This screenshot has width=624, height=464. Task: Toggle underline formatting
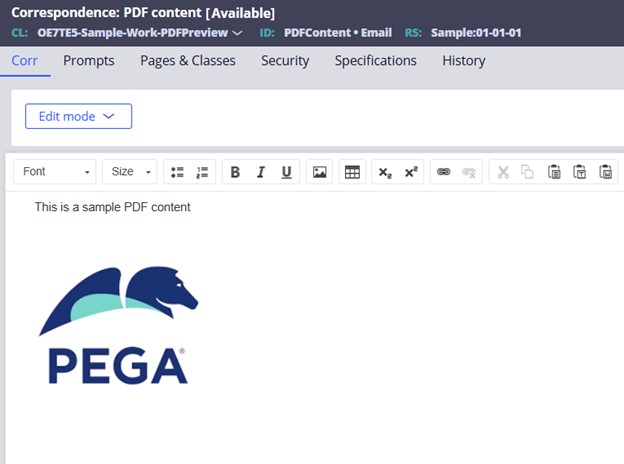[287, 172]
